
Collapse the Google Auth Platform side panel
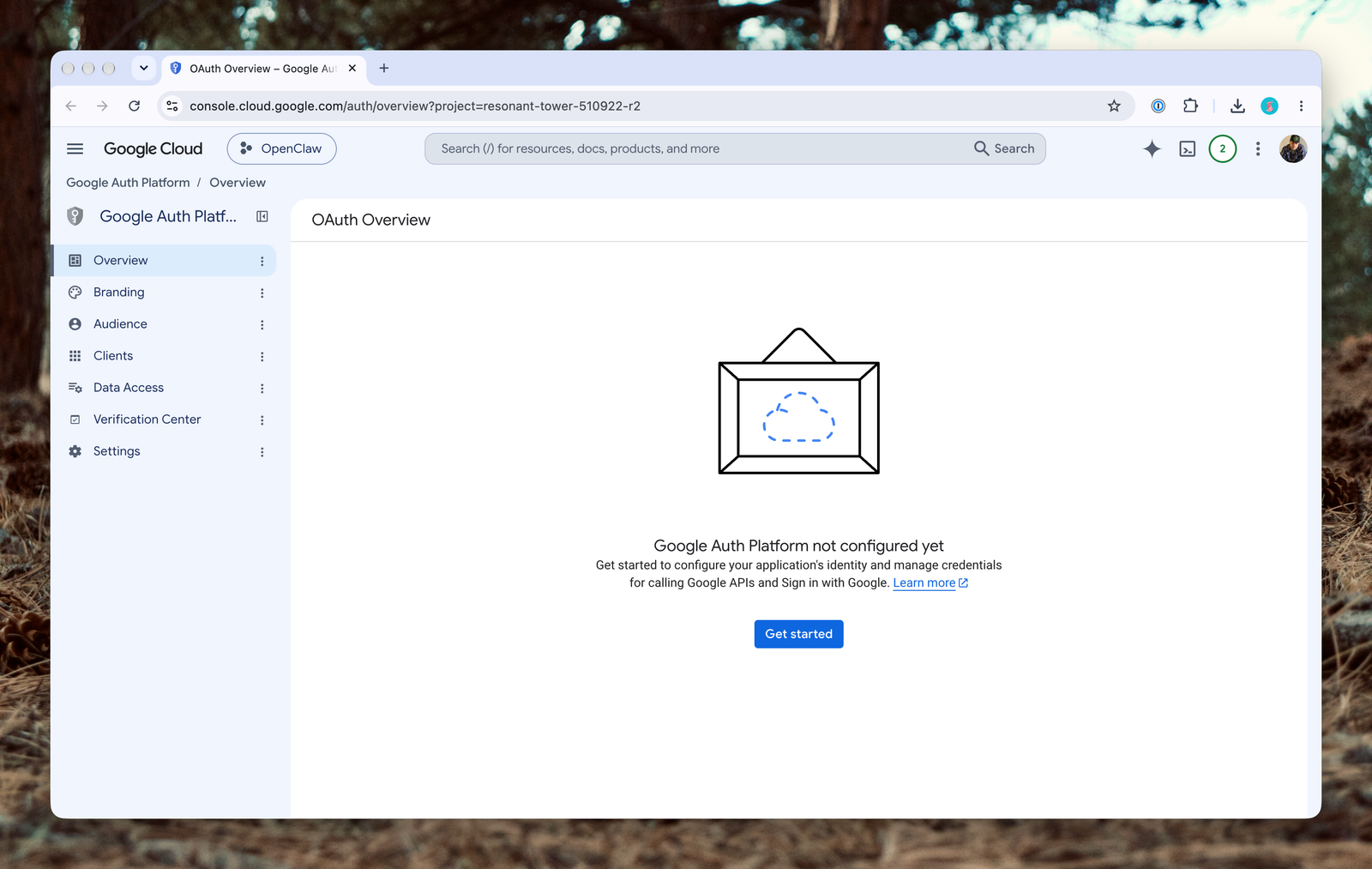coord(262,216)
